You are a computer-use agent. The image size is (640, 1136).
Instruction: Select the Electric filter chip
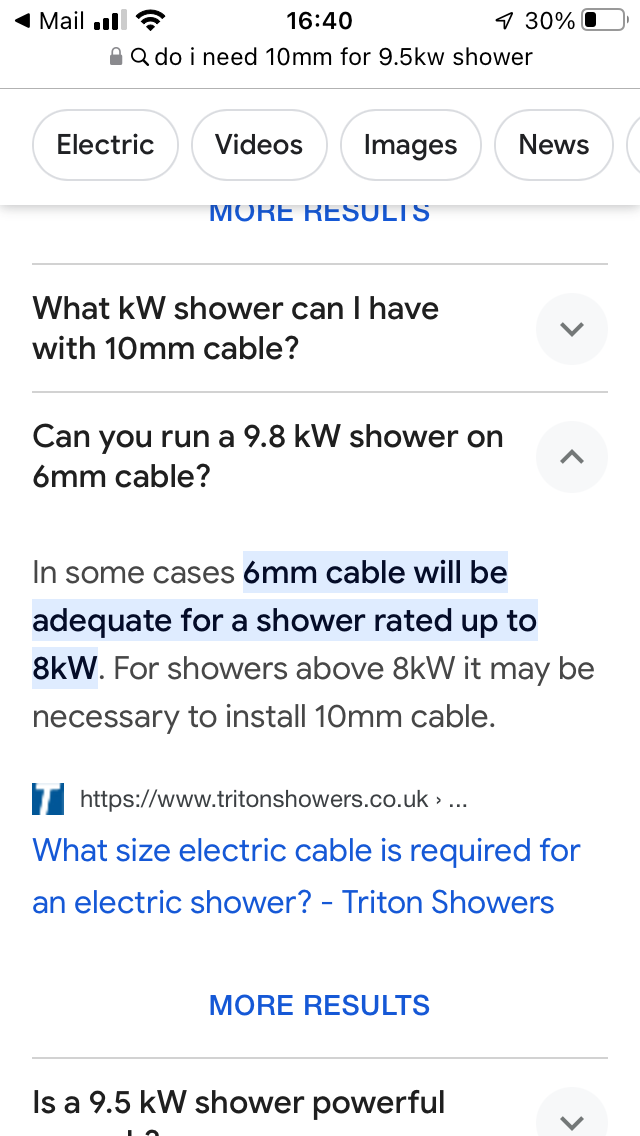tap(105, 145)
